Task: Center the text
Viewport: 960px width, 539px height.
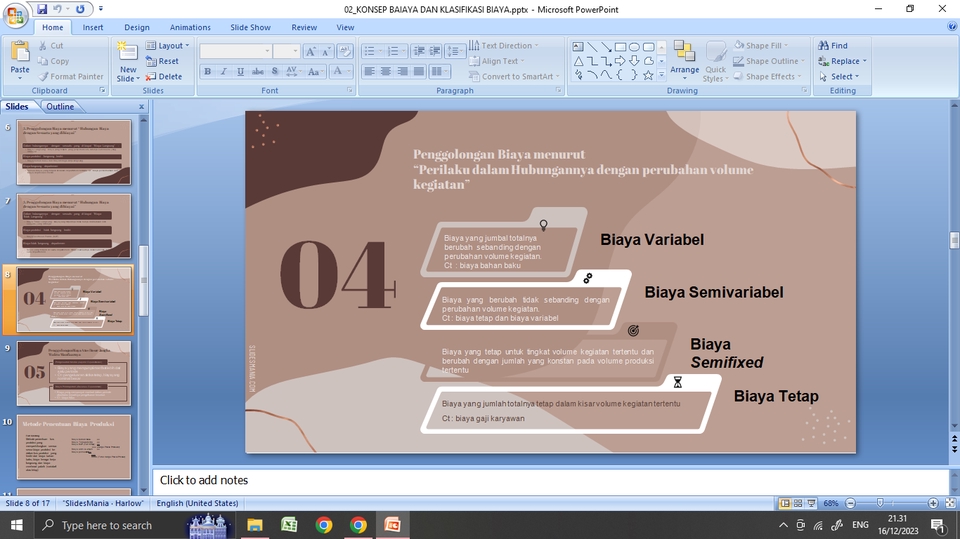Action: coord(386,72)
